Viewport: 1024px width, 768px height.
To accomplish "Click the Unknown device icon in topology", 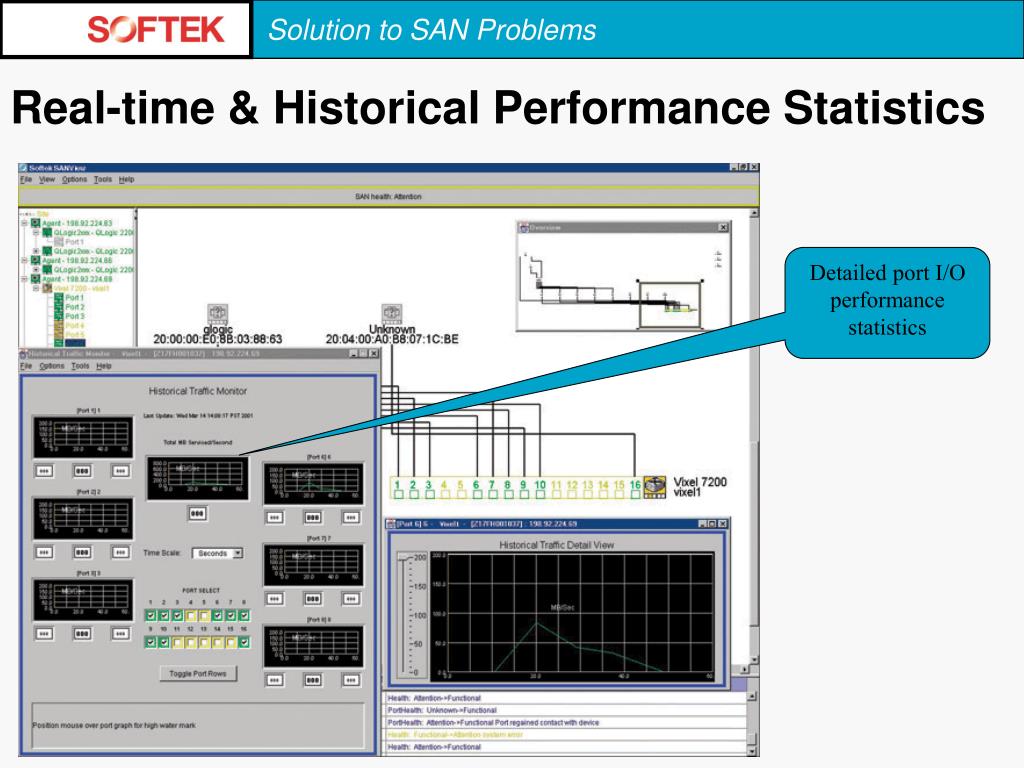I will (x=391, y=314).
